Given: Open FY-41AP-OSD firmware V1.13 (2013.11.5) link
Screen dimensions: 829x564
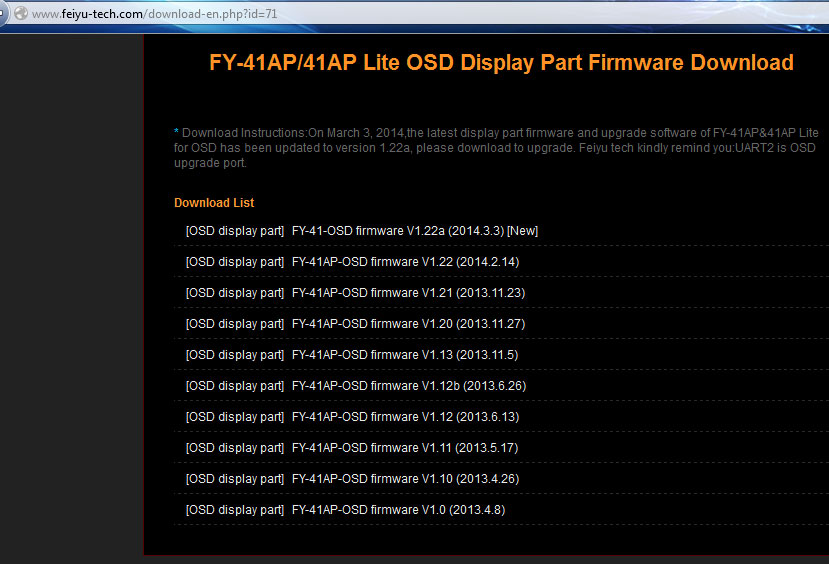Looking at the screenshot, I should point(405,355).
